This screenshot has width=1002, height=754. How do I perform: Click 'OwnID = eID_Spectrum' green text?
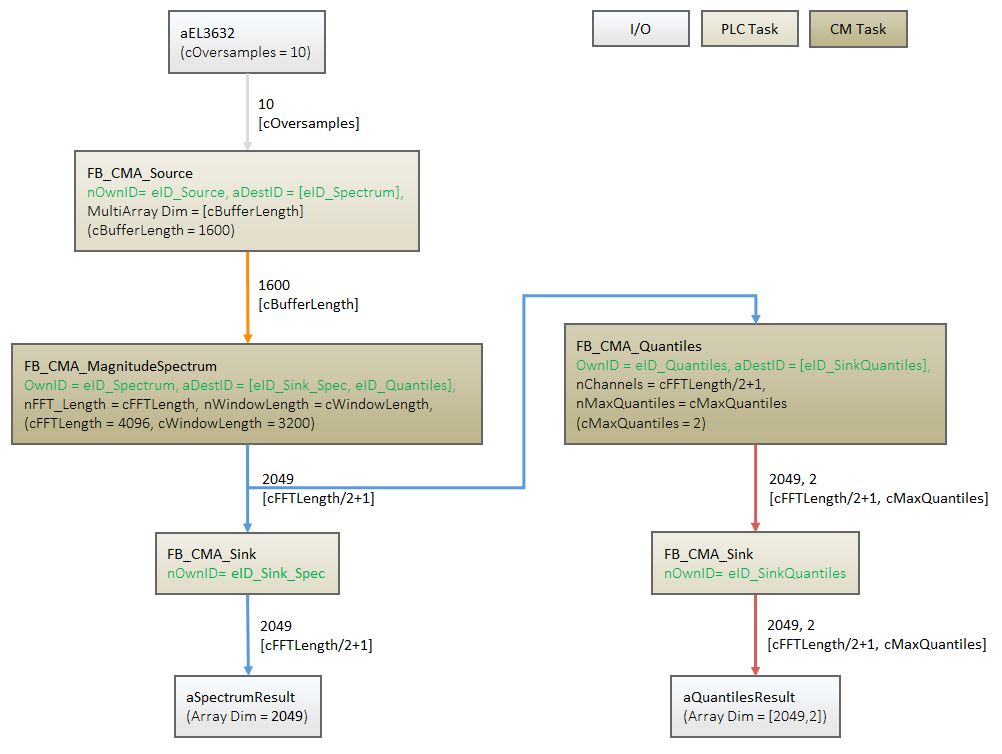99,385
